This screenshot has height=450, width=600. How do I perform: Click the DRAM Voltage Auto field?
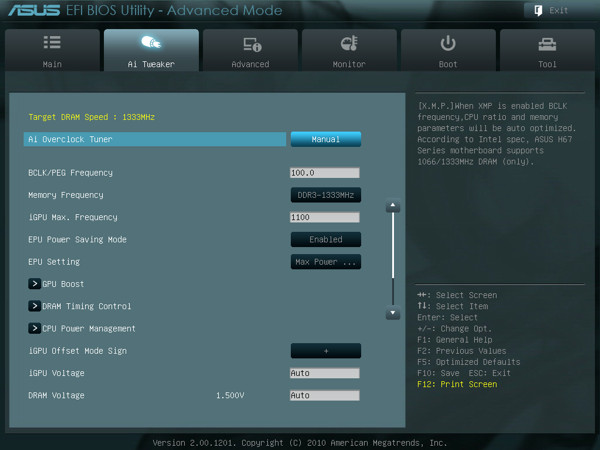(324, 395)
